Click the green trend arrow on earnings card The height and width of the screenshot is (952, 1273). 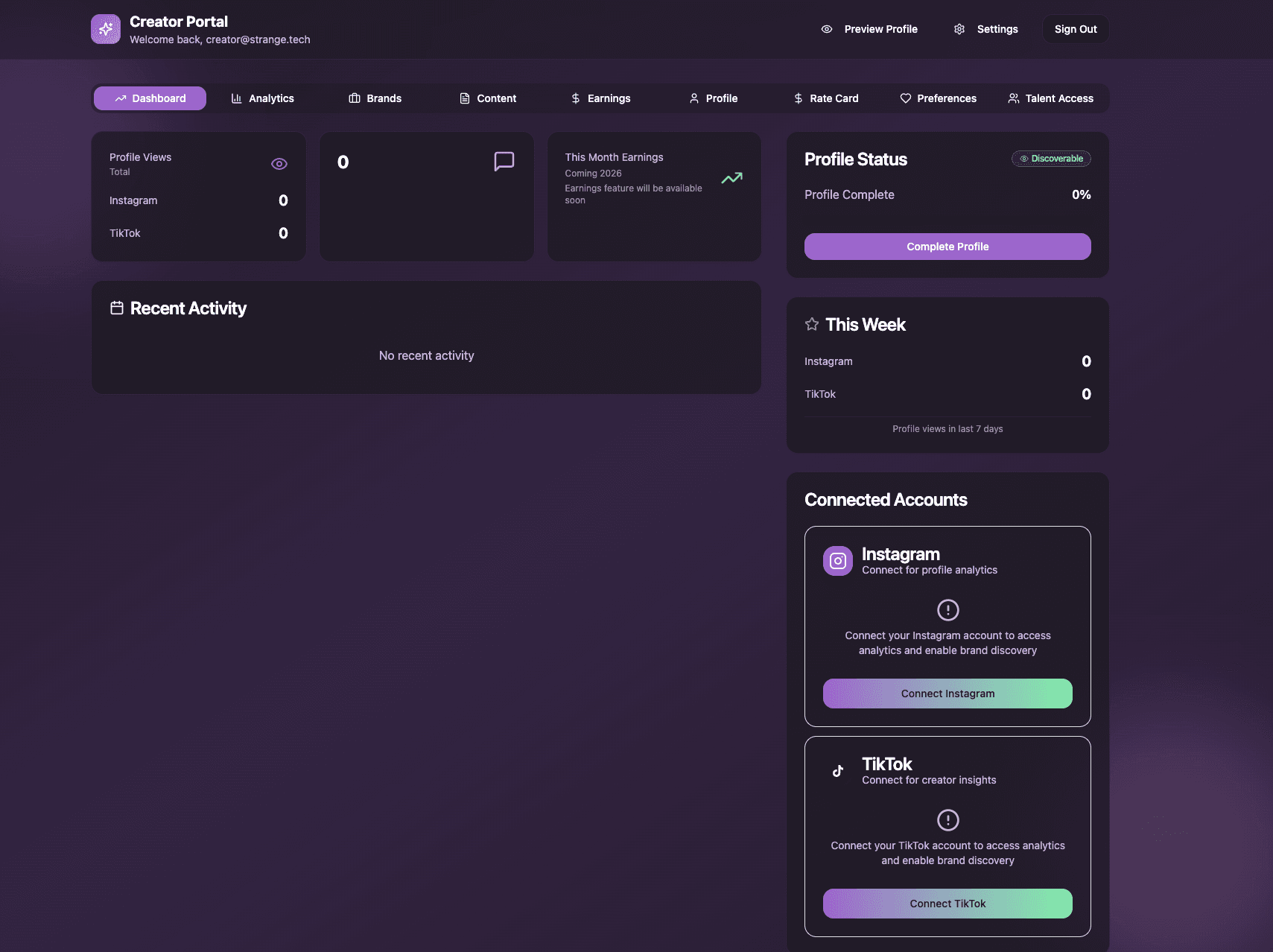(x=731, y=179)
